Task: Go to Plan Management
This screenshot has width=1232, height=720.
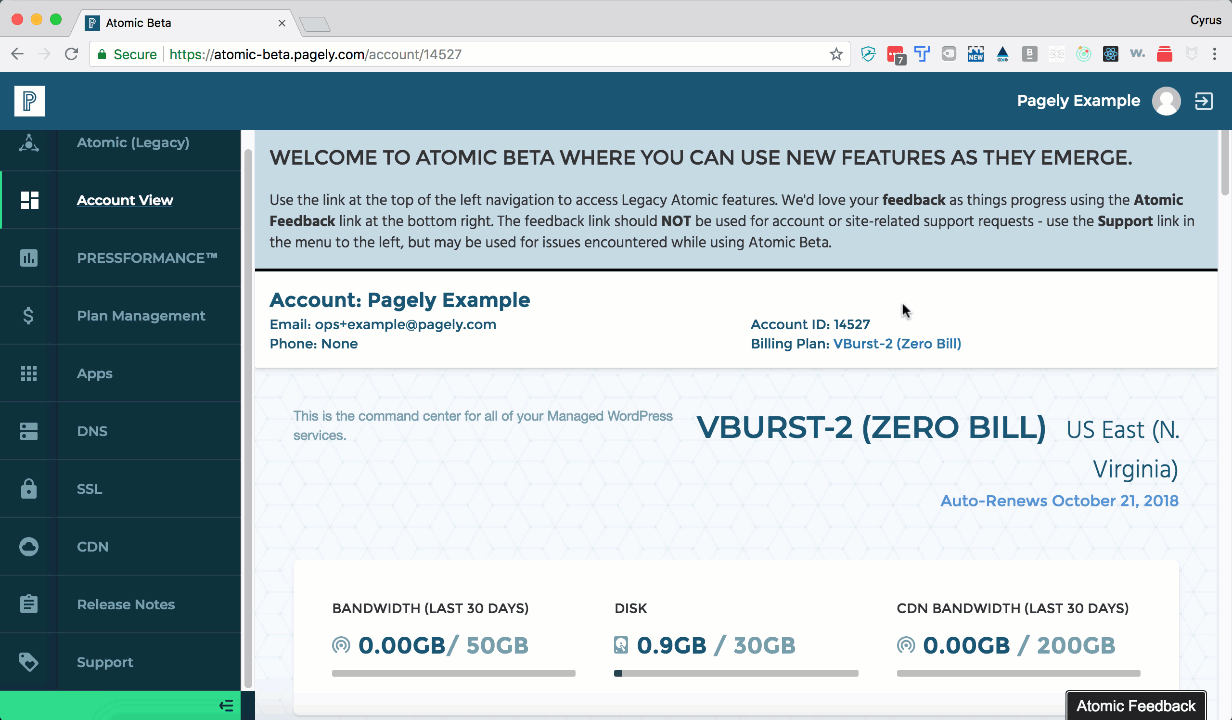Action: (x=141, y=316)
